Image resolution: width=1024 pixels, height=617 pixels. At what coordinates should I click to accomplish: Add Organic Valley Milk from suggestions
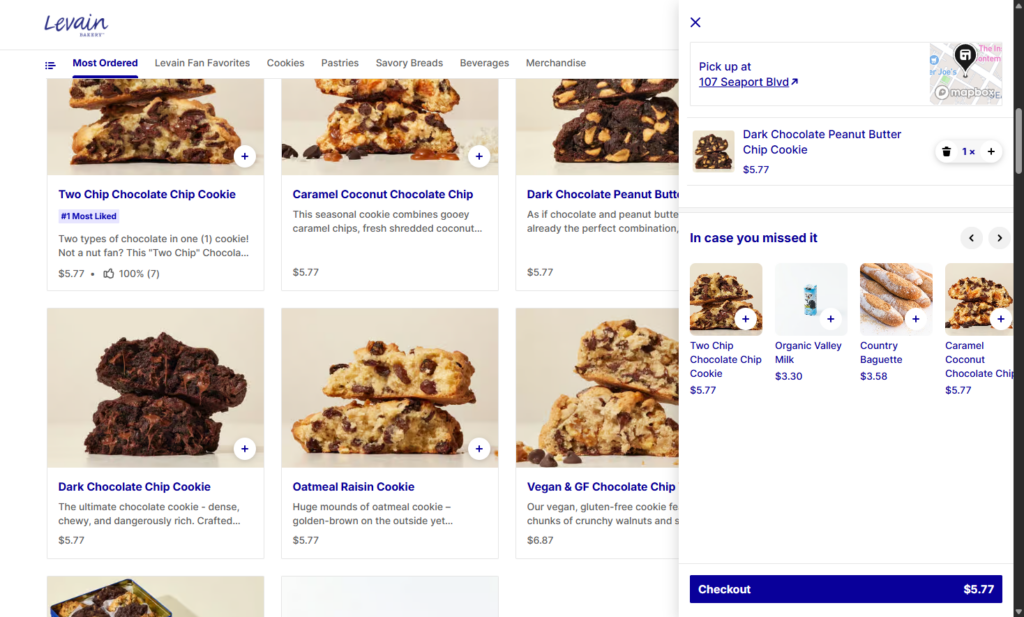[x=830, y=319]
